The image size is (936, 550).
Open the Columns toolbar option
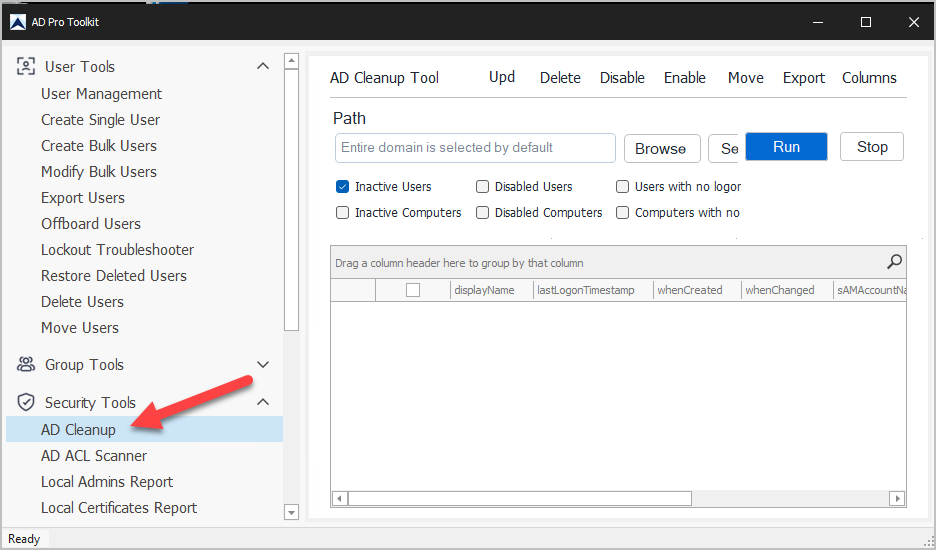[869, 78]
